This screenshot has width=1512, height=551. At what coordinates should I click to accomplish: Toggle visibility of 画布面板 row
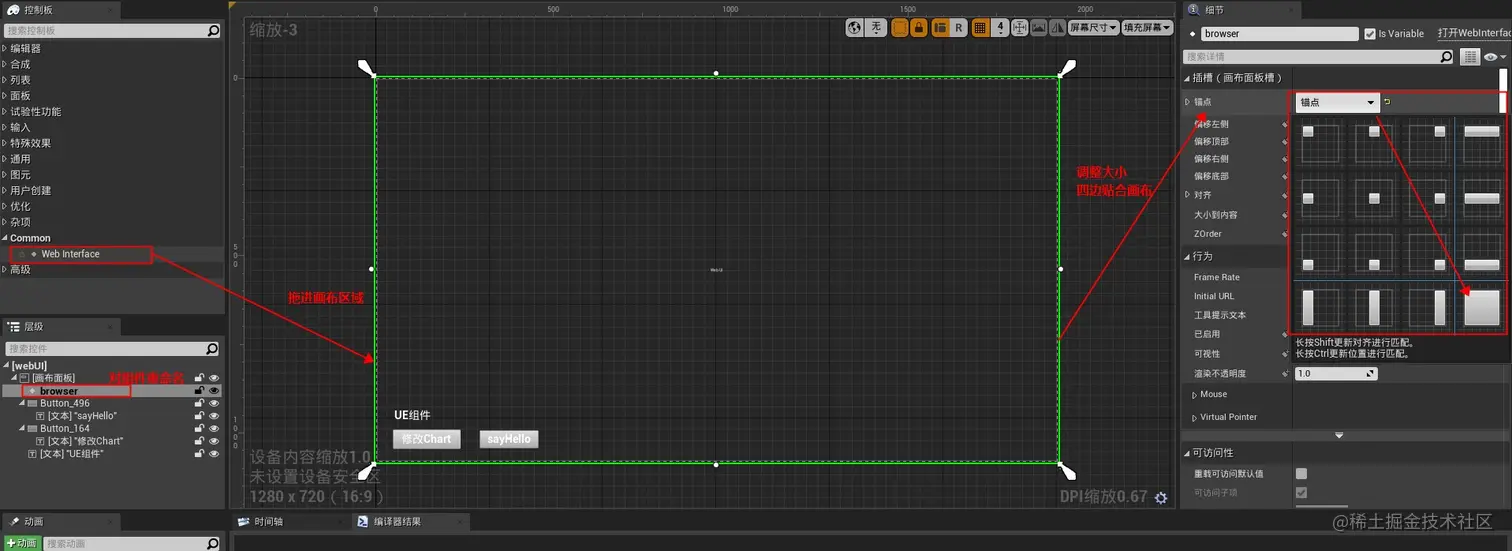[214, 378]
